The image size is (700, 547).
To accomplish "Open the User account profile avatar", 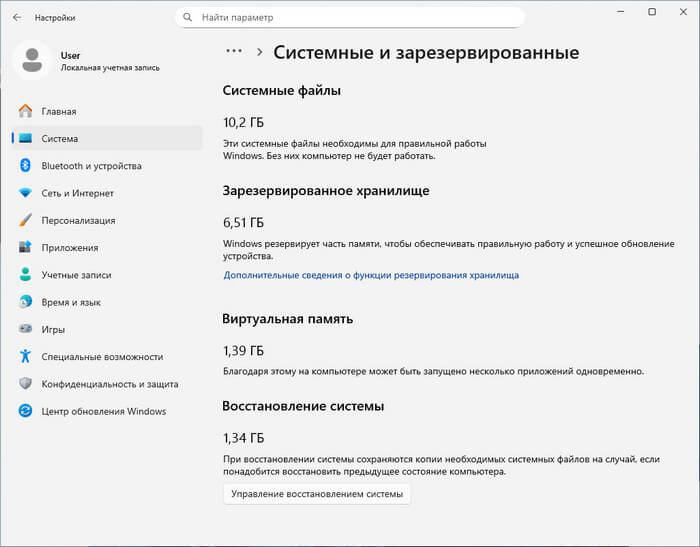I will 32,61.
